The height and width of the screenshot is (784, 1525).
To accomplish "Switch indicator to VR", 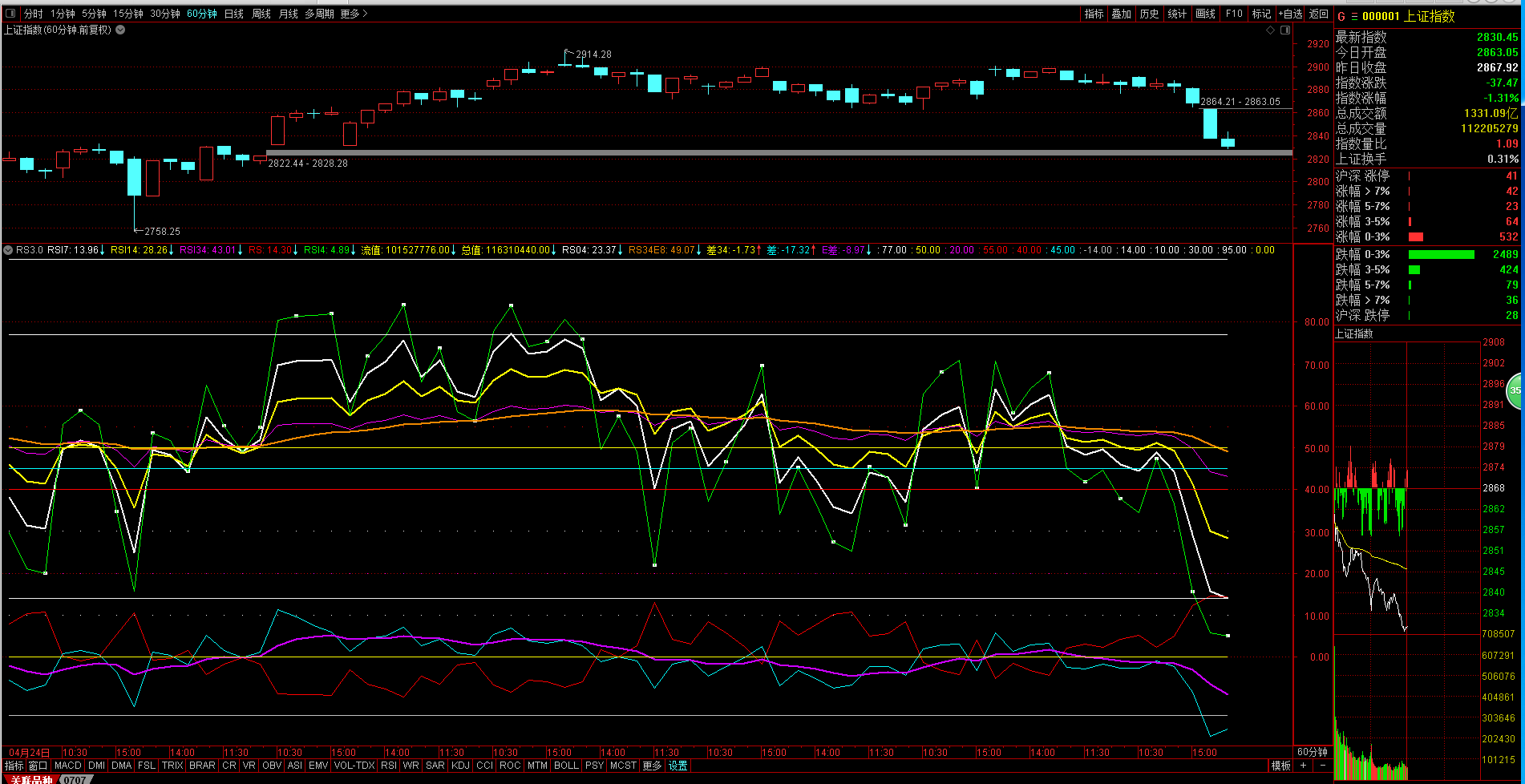I will click(x=249, y=766).
